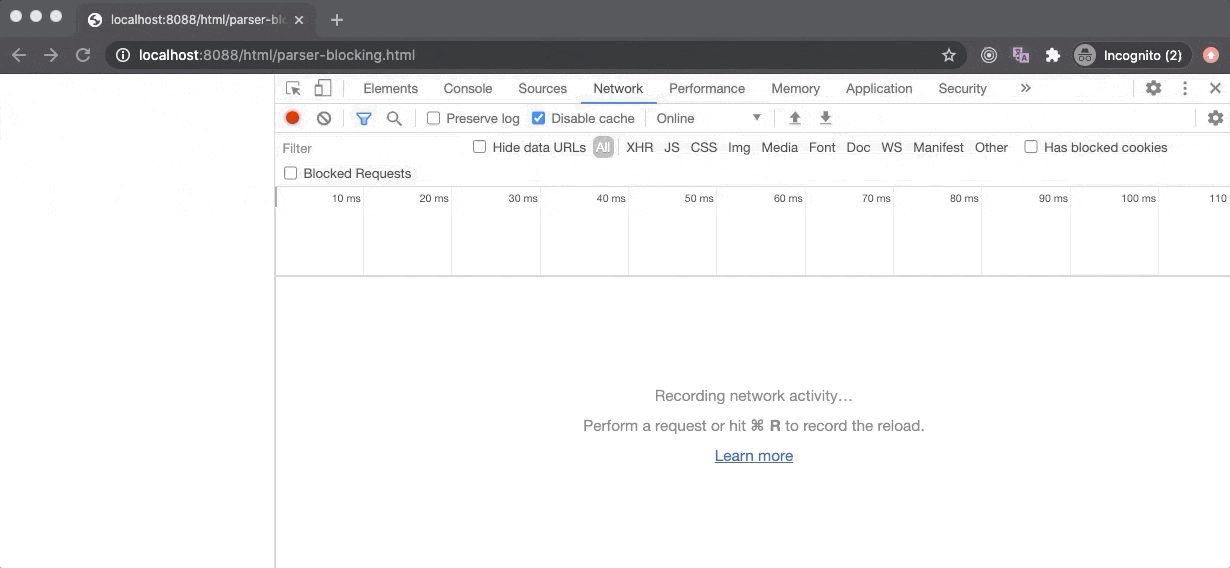Uncheck Disable cache checkbox

pos(538,118)
